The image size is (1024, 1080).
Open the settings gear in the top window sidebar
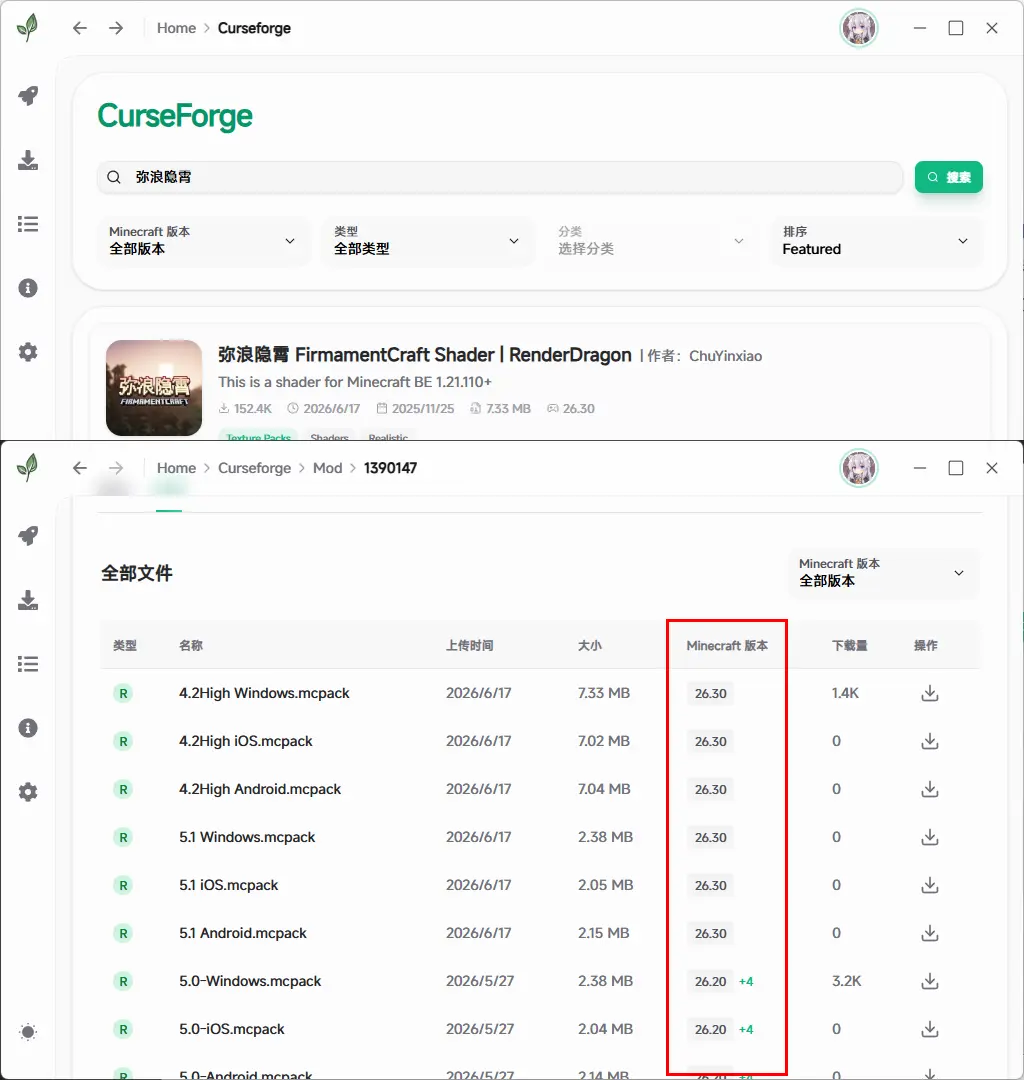point(28,352)
